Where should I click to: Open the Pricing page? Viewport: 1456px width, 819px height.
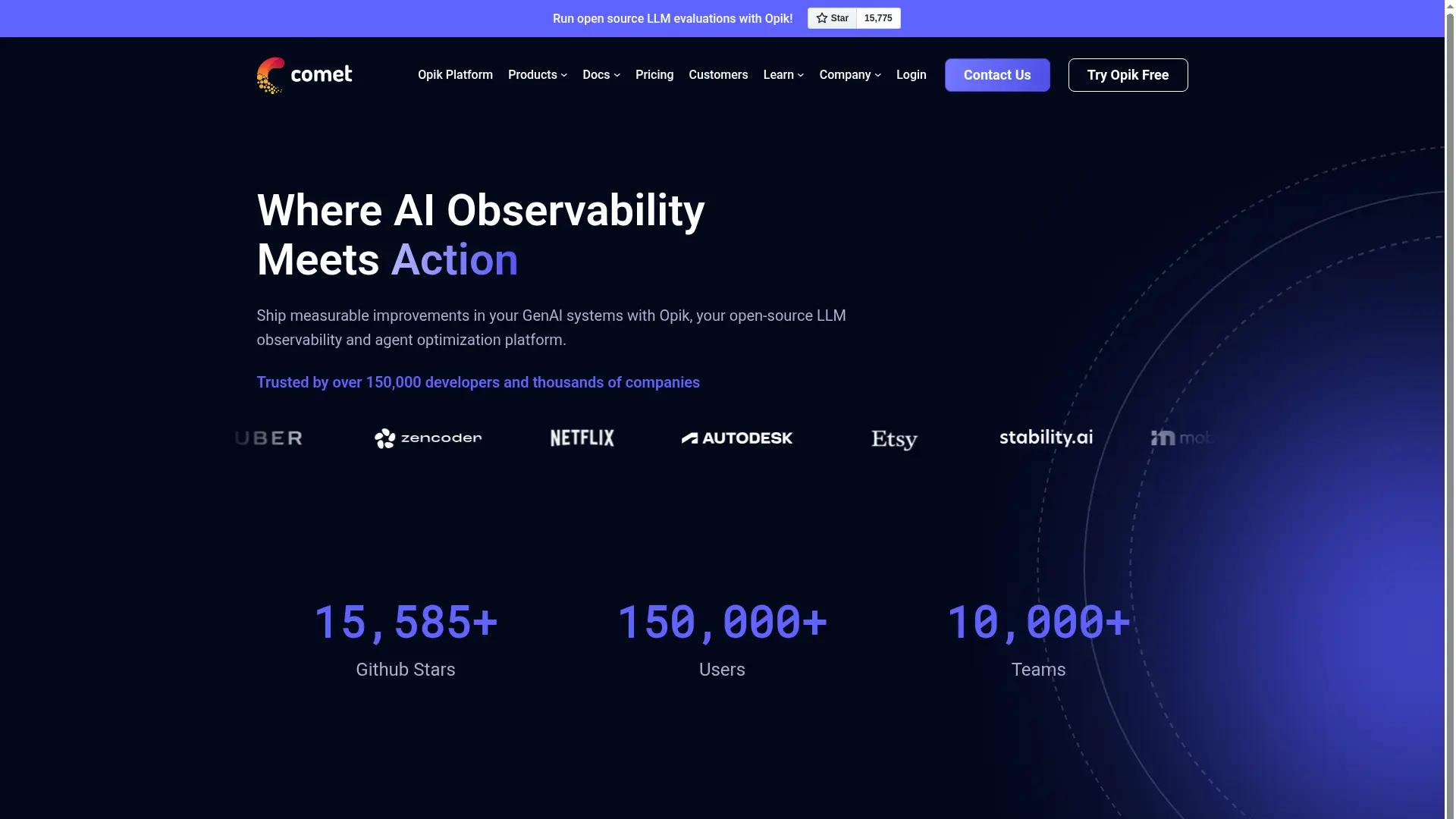click(654, 74)
